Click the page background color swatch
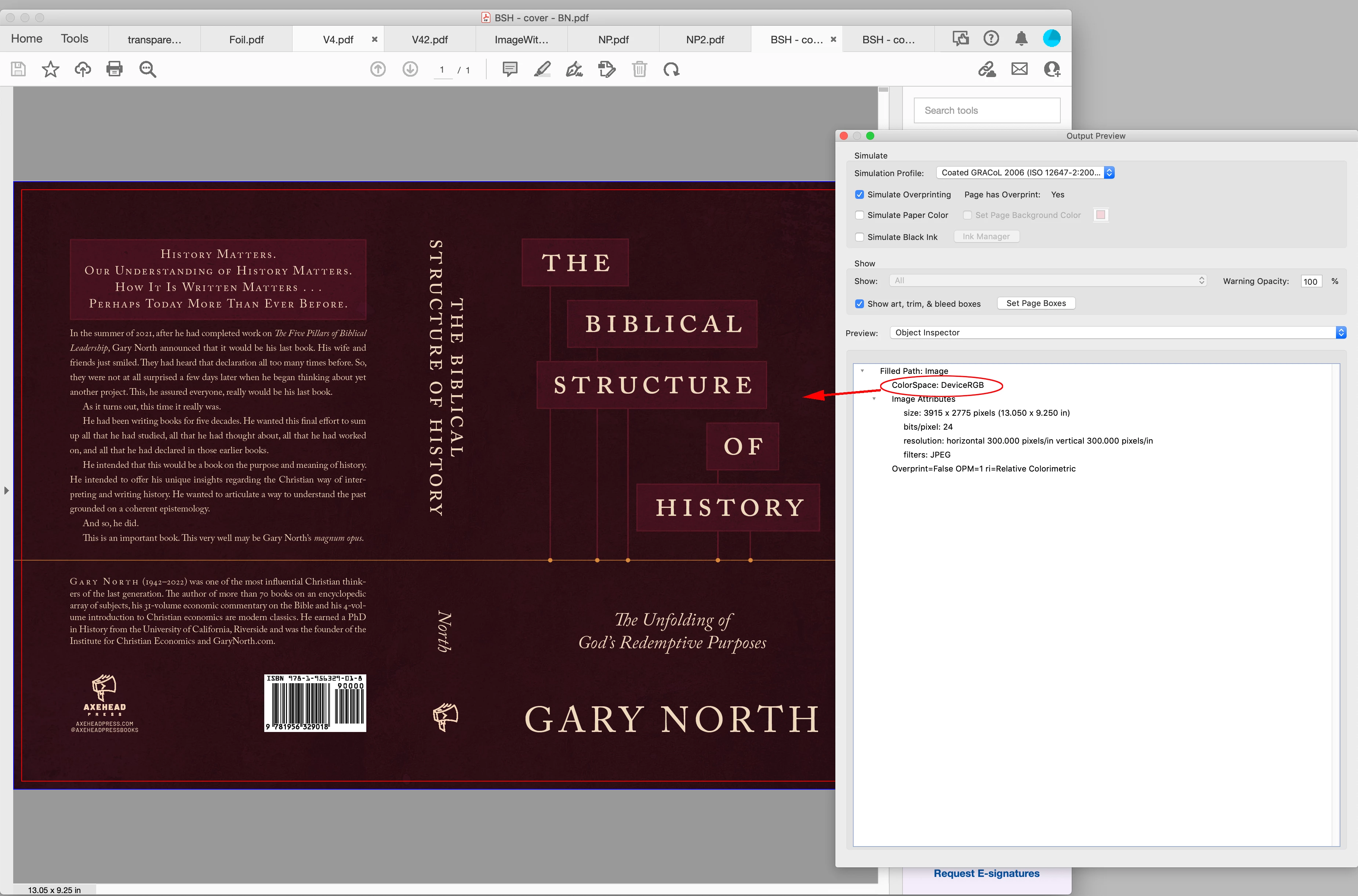Viewport: 1358px width, 896px height. (1100, 215)
